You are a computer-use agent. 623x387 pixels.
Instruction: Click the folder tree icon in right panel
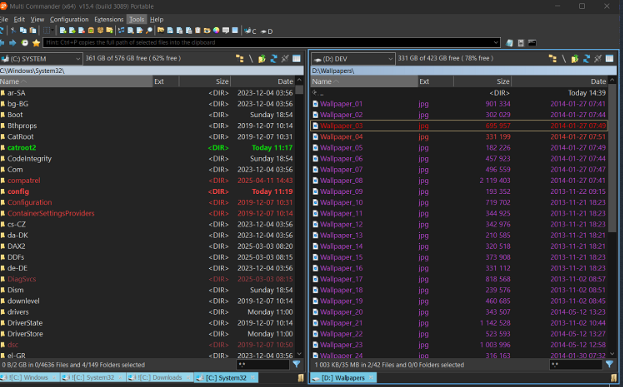(553, 58)
